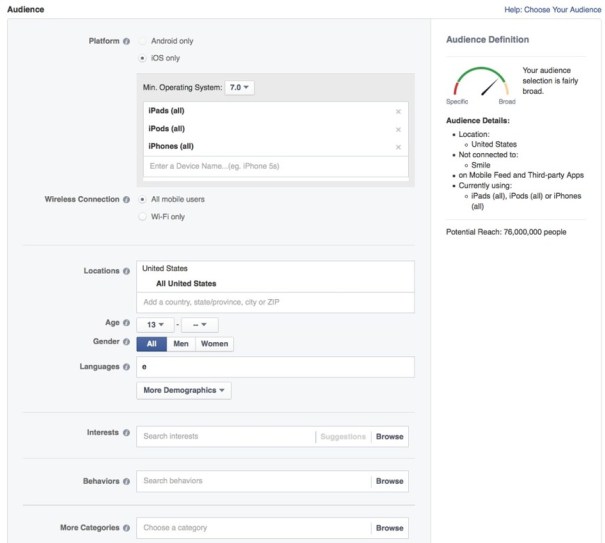
Task: Click the info icon beside Locations
Action: point(127,271)
